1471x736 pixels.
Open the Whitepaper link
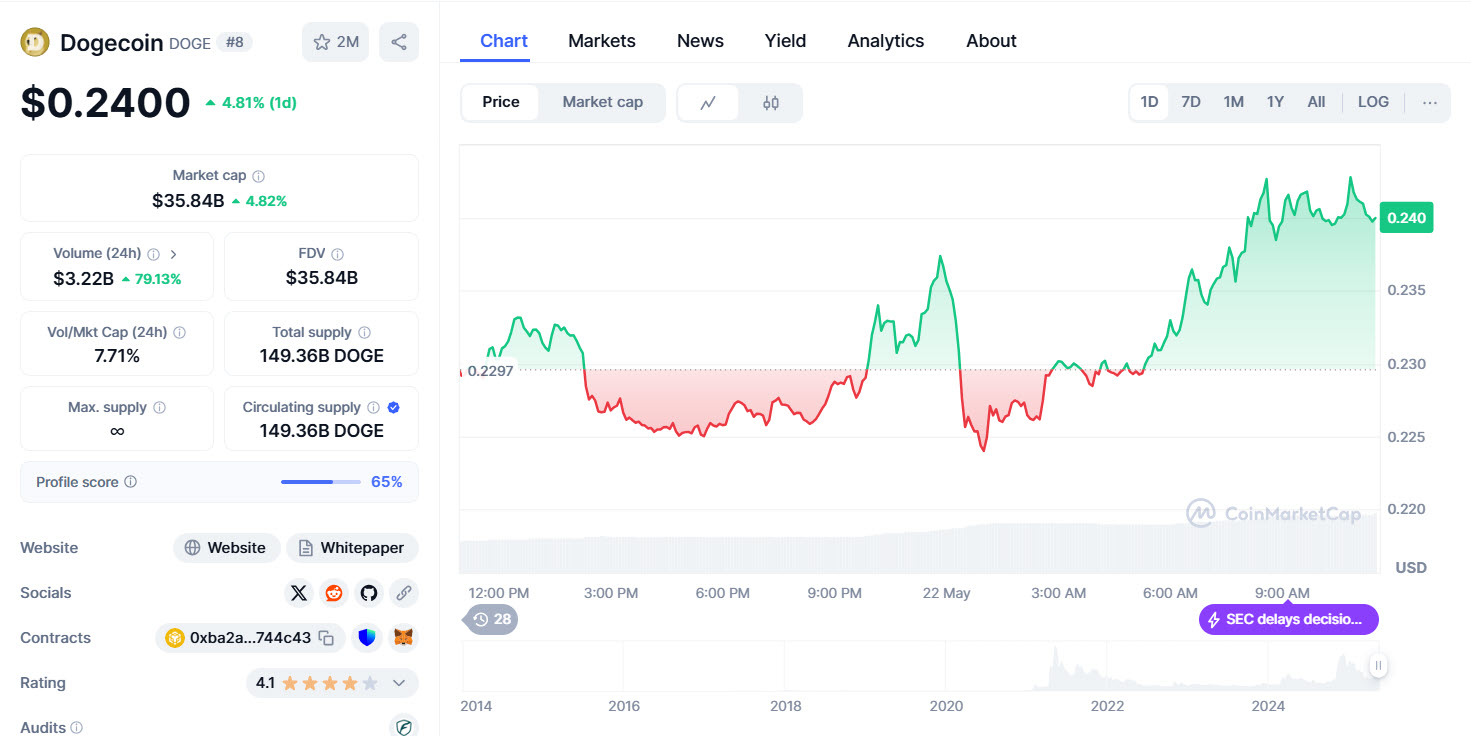[x=352, y=548]
